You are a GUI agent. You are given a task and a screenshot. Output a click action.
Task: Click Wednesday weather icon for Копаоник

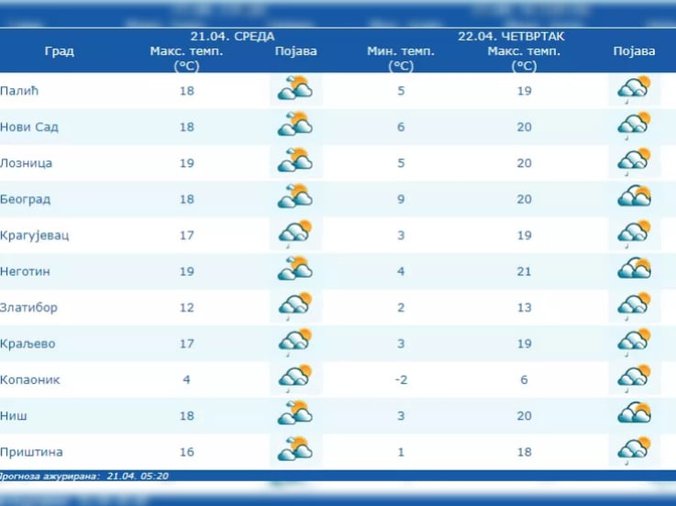pos(296,378)
